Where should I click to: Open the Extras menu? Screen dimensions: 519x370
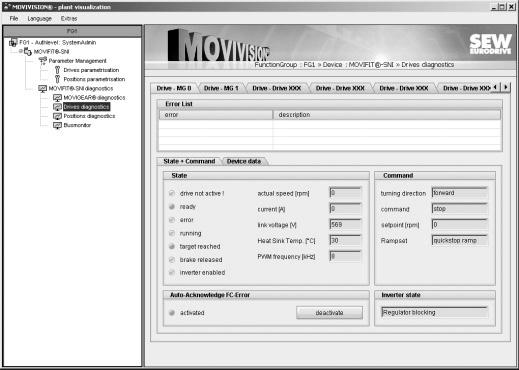[69, 19]
